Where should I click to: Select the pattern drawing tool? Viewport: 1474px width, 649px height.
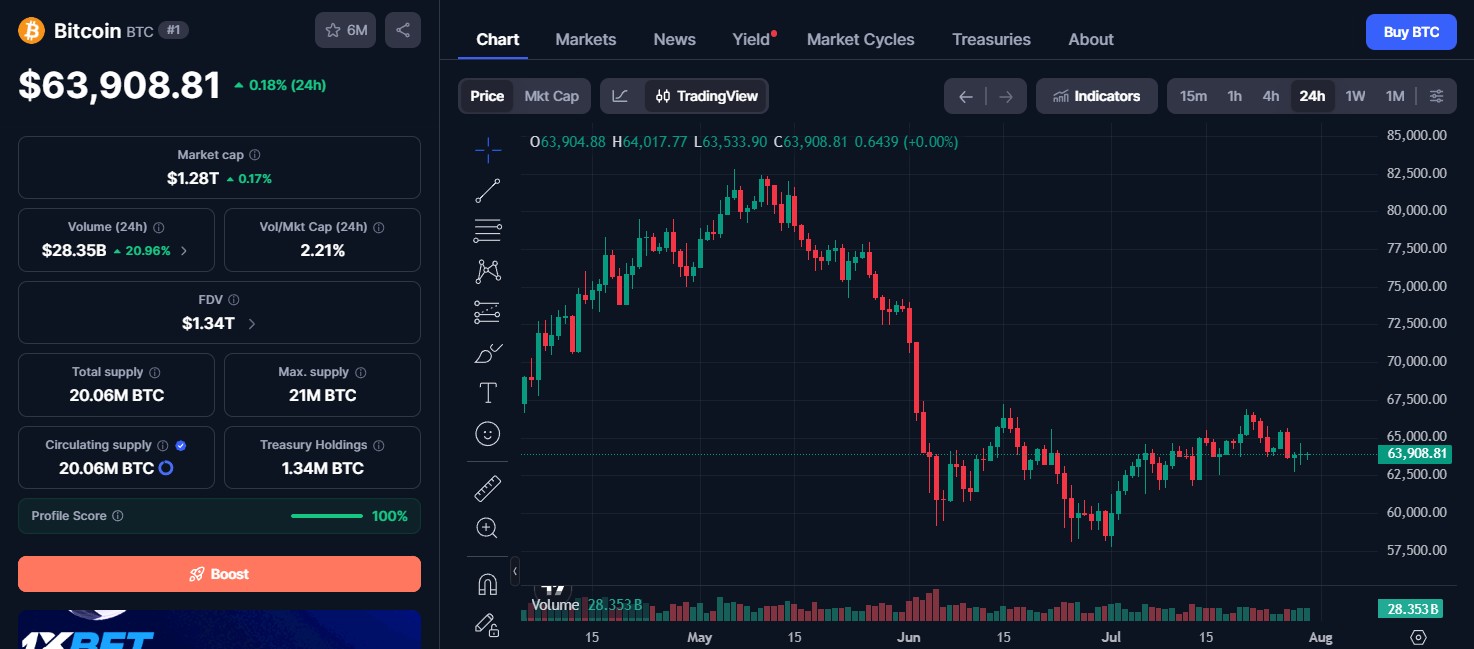tap(488, 271)
